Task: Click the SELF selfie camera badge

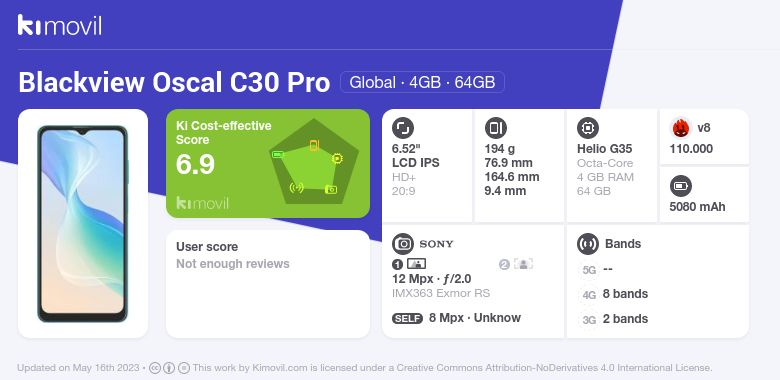Action: click(407, 318)
